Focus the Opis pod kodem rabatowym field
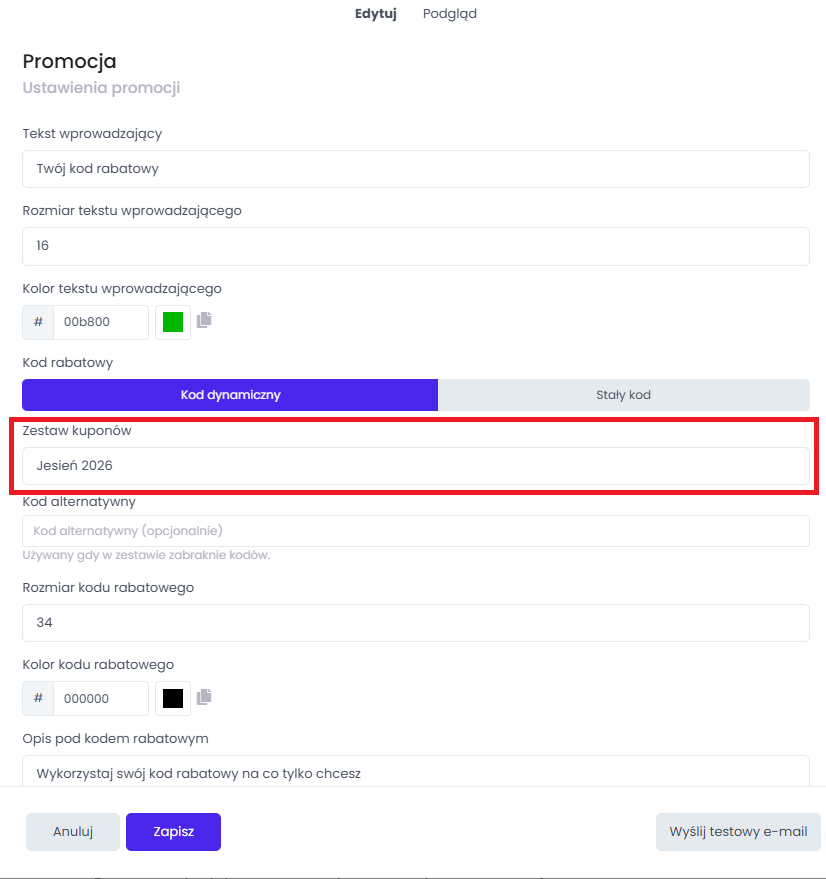This screenshot has height=879, width=826. coord(416,771)
